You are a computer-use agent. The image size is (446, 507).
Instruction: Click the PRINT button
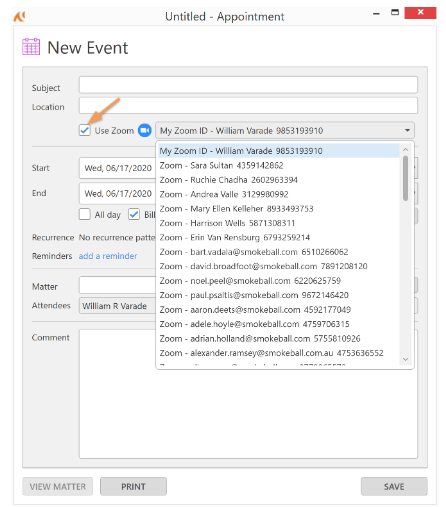pos(133,487)
